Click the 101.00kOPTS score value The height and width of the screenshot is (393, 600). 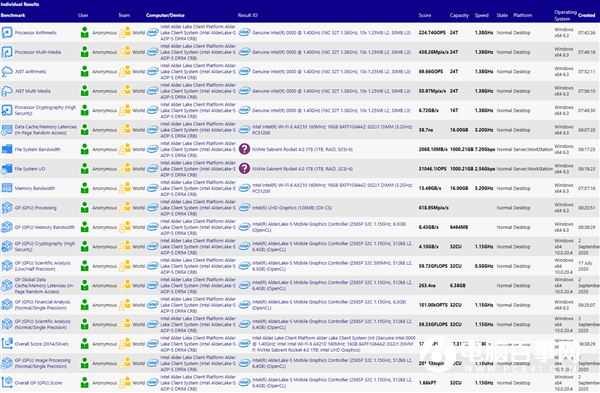433,305
